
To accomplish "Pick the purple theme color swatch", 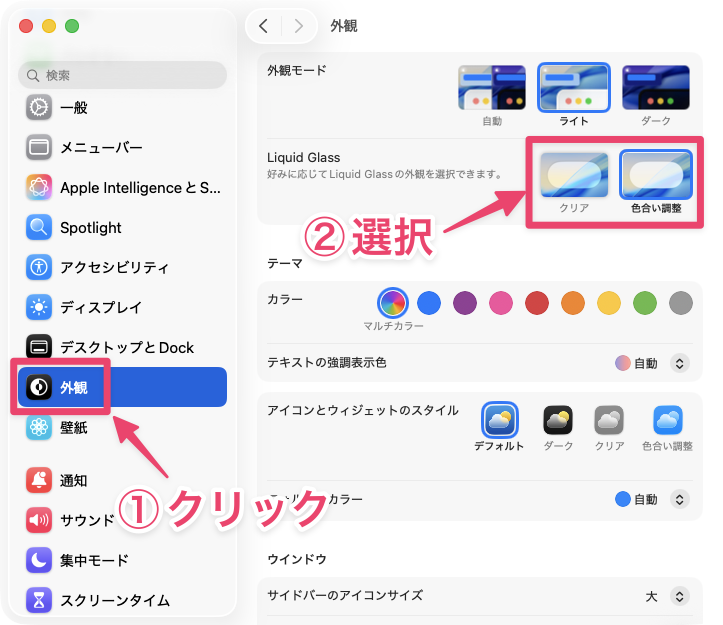I will coord(464,302).
